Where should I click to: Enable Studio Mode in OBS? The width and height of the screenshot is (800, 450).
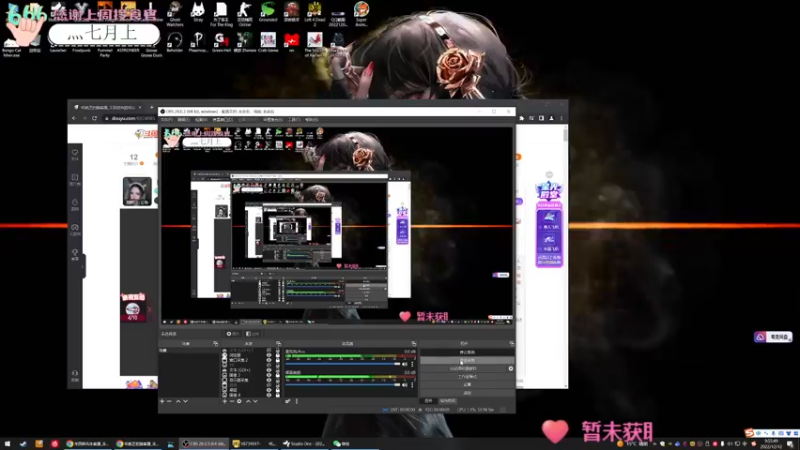467,377
